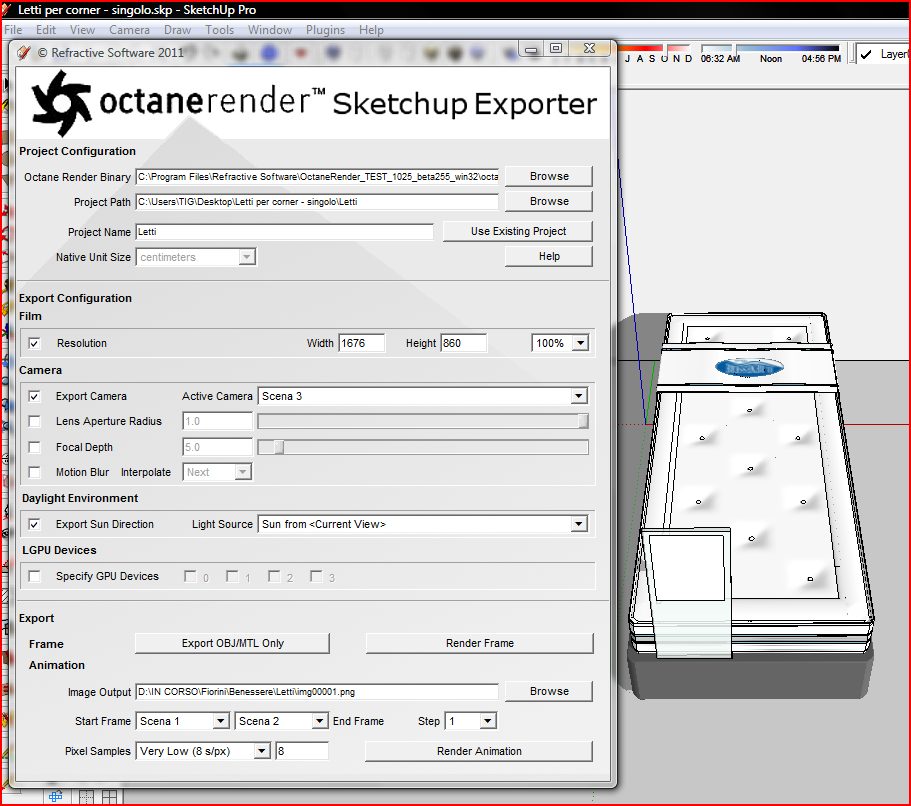The image size is (911, 806).
Task: Click the Lens Aperture value field showing 1.0
Action: tap(217, 421)
